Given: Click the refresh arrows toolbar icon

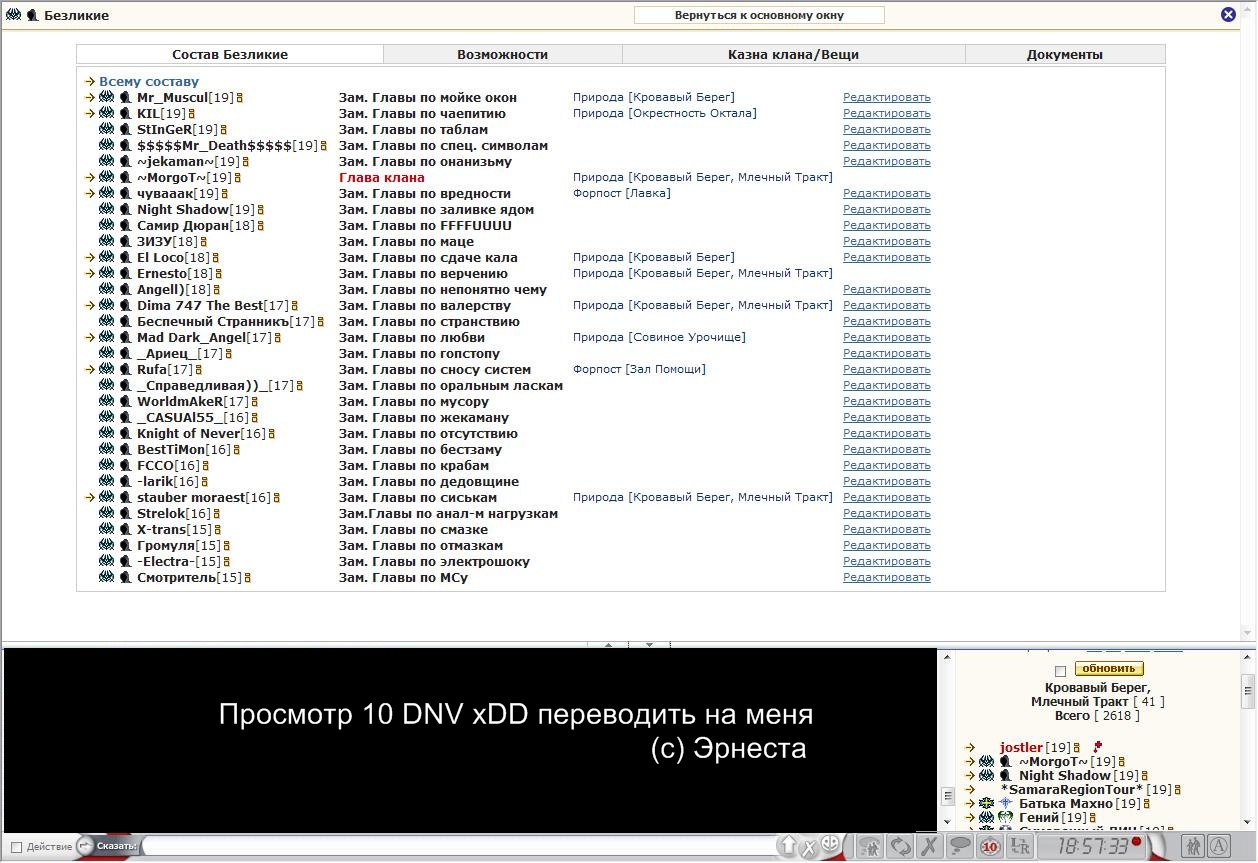Looking at the screenshot, I should [x=900, y=846].
